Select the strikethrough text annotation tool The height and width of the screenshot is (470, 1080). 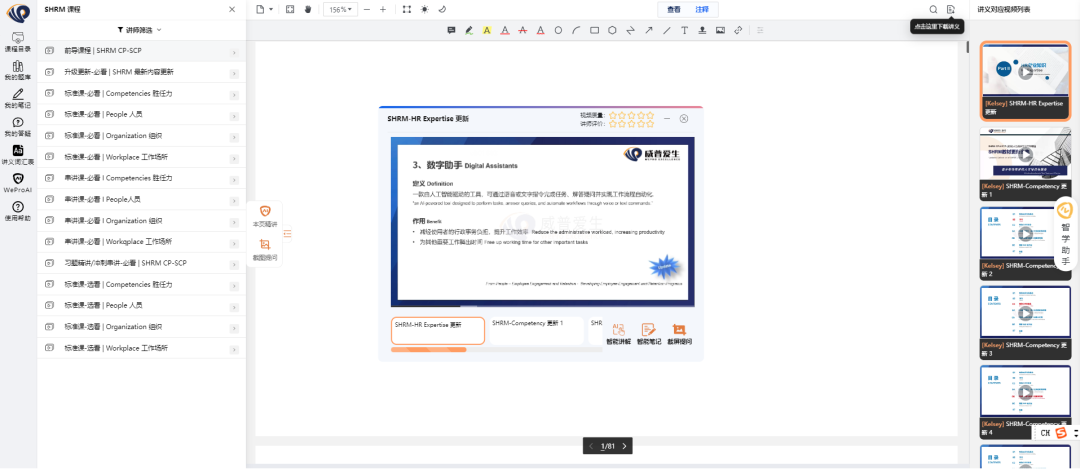(x=523, y=30)
